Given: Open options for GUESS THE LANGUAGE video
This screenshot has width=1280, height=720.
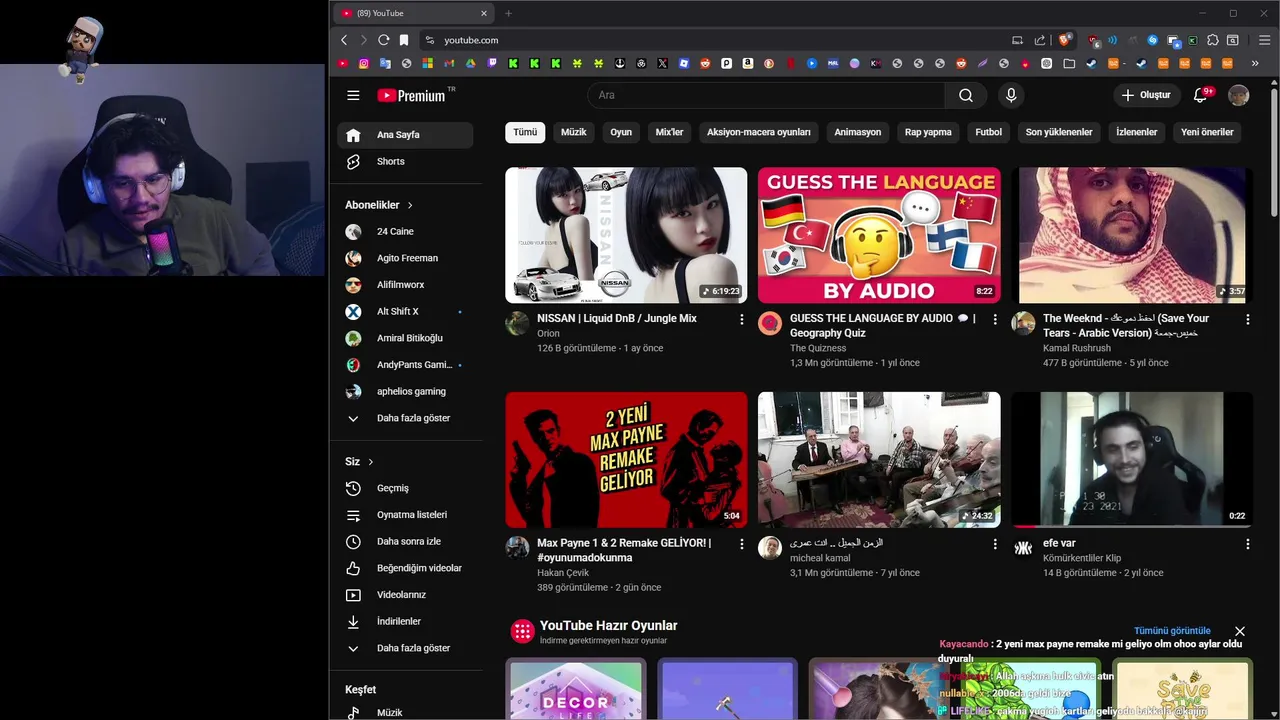Looking at the screenshot, I should pos(995,319).
